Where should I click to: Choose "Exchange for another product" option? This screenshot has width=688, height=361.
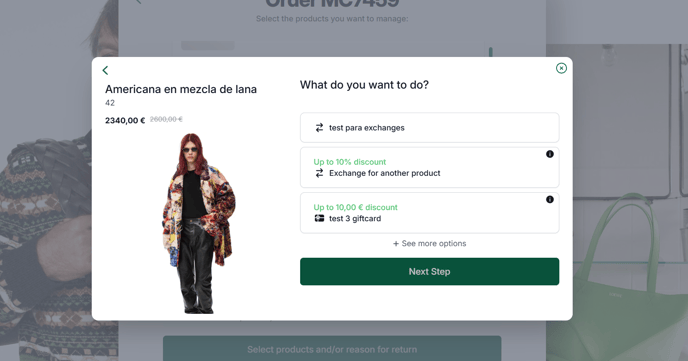pyautogui.click(x=430, y=168)
